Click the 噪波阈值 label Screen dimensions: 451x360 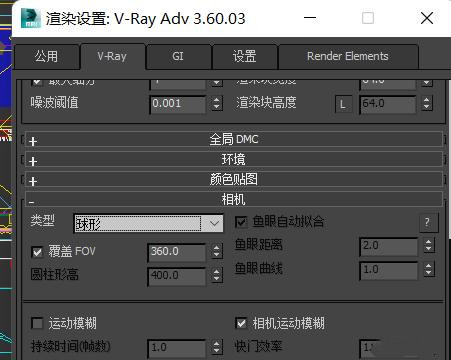(55, 103)
